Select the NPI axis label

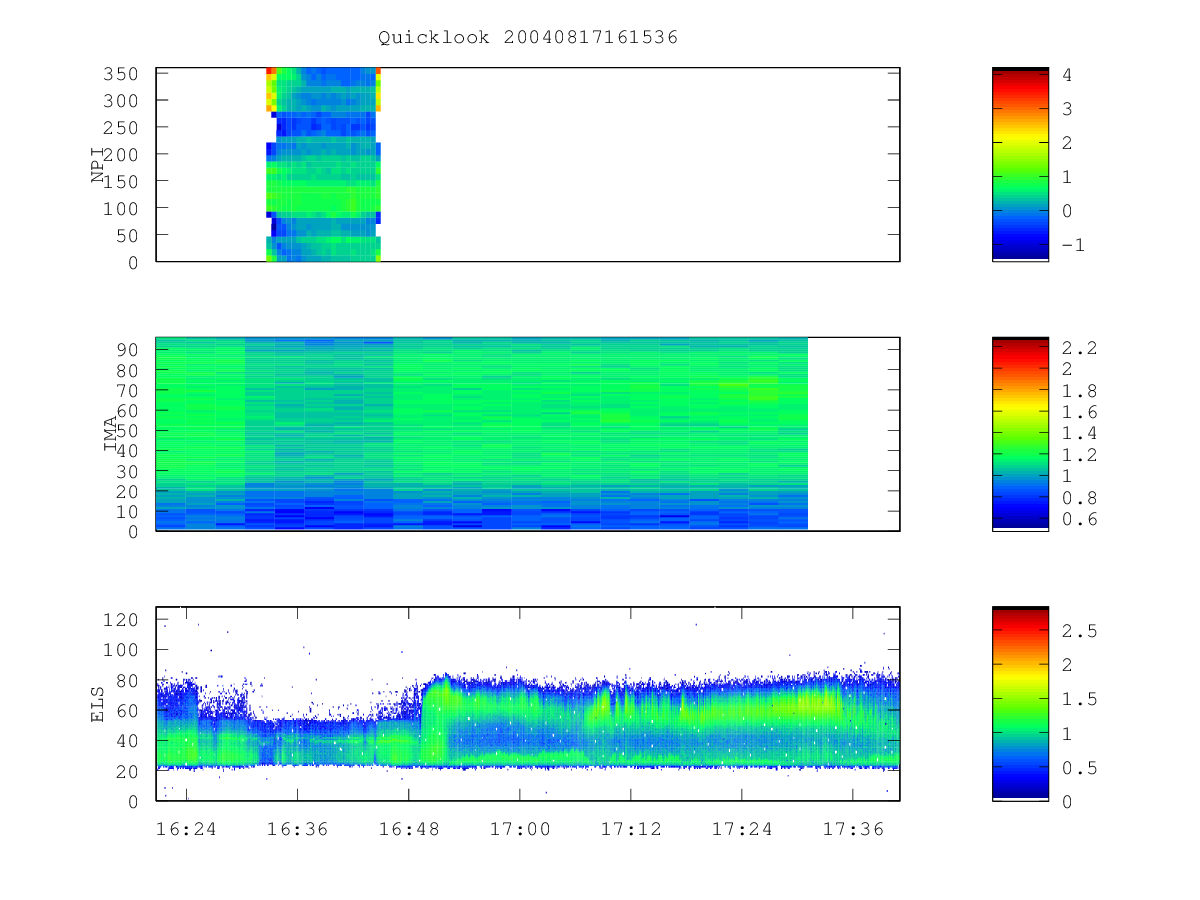click(97, 165)
